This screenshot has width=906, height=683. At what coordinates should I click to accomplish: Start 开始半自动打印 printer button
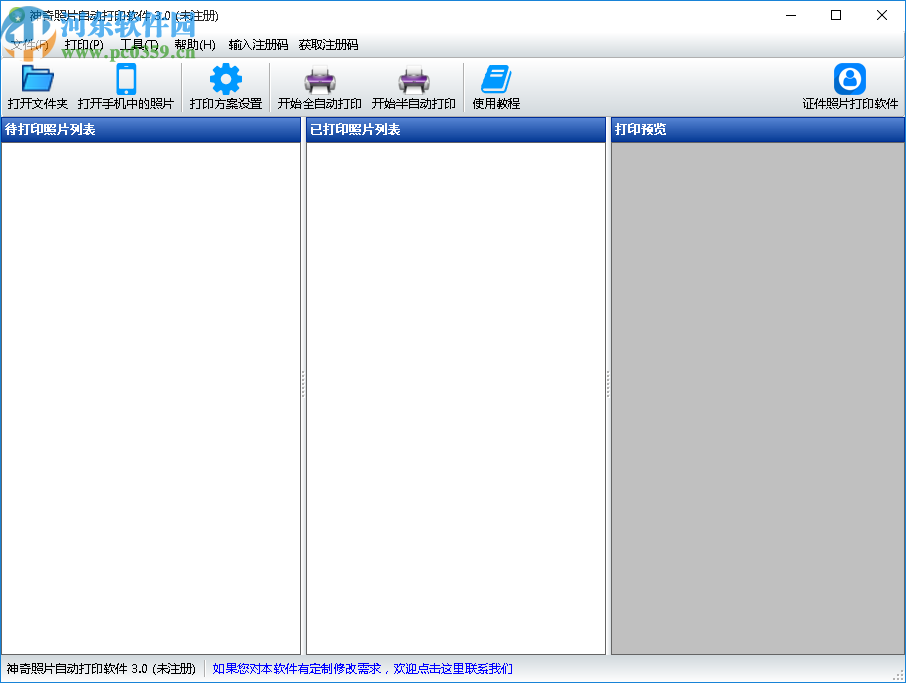[x=414, y=87]
